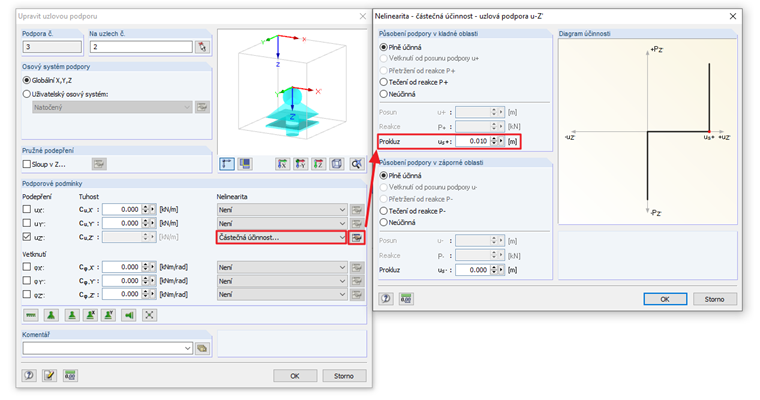Apply free support type (first preset icon)
The height and width of the screenshot is (400, 760).
point(31,315)
